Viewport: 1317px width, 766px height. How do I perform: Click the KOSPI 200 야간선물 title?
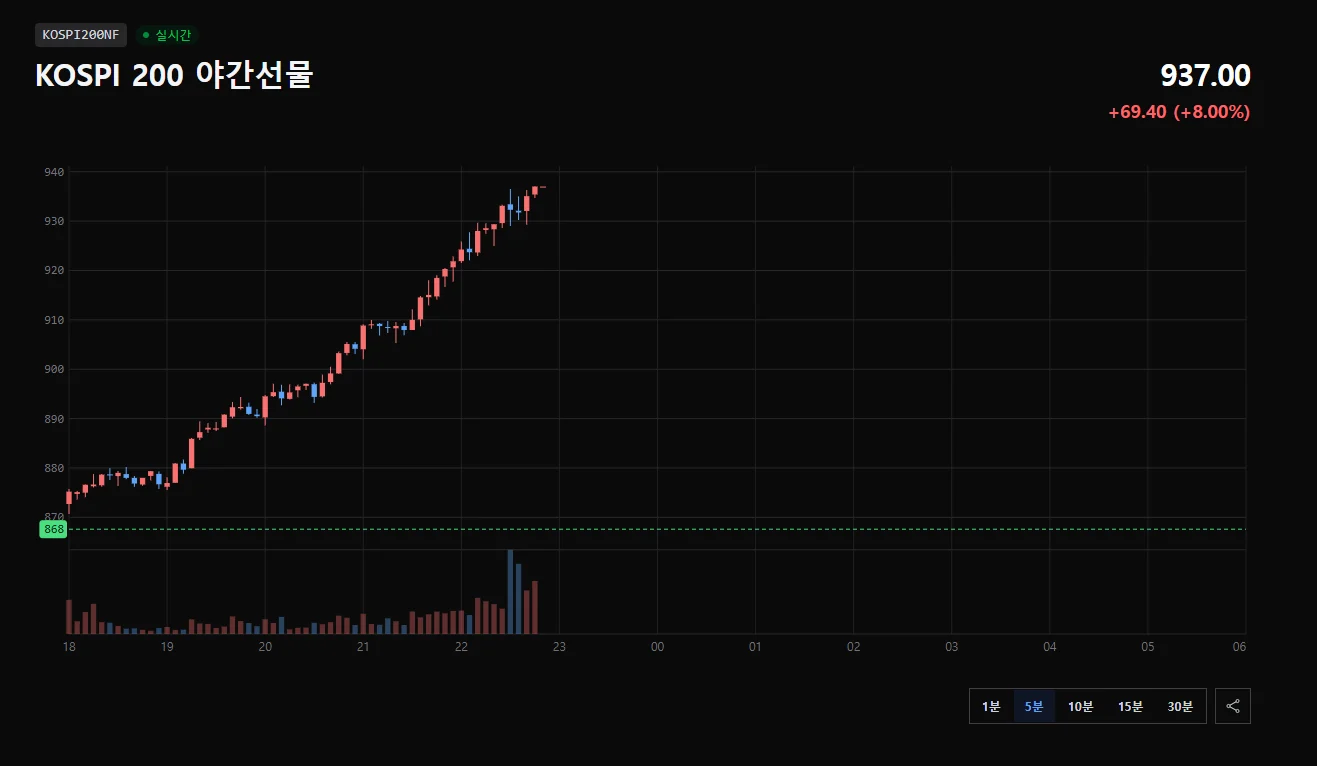tap(174, 75)
